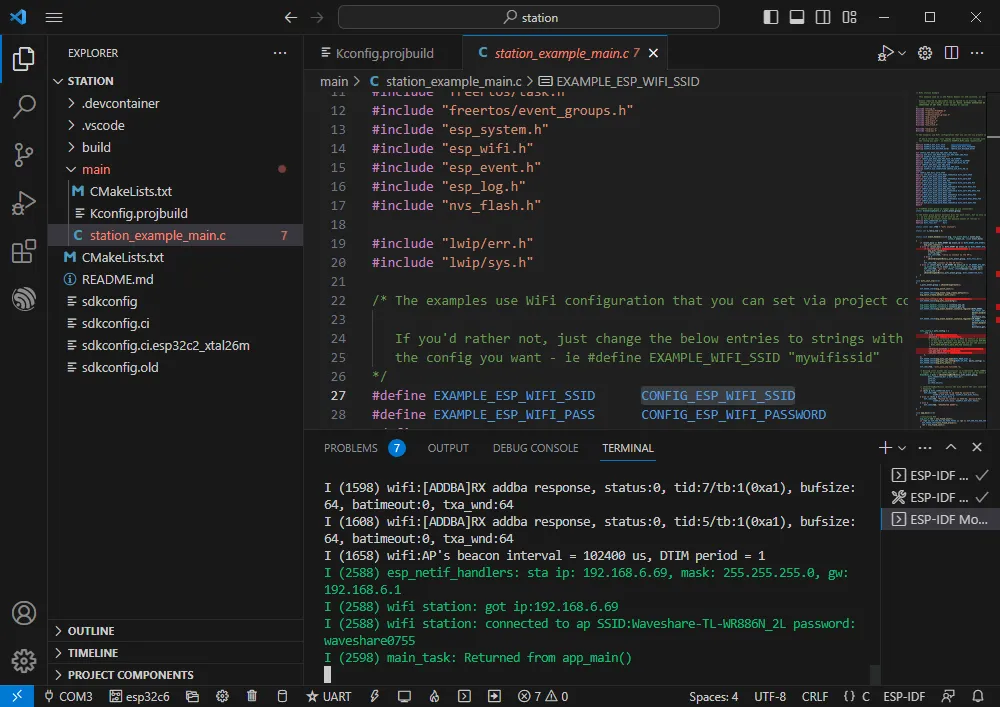Toggle the bottom panel visibility
The width and height of the screenshot is (1000, 707).
click(797, 17)
